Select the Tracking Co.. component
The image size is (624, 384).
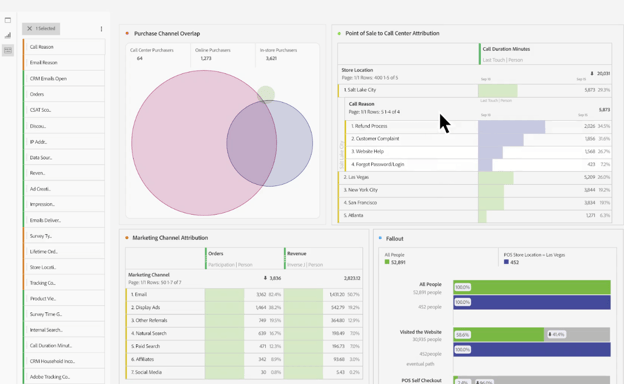point(64,283)
